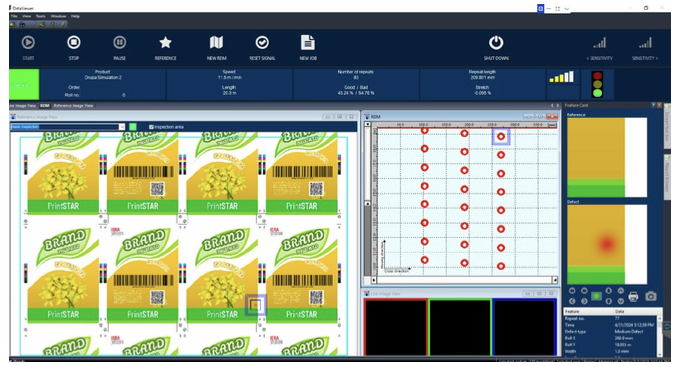Click the Reference thumbnail in Feature Card
The width and height of the screenshot is (675, 367).
pos(607,157)
